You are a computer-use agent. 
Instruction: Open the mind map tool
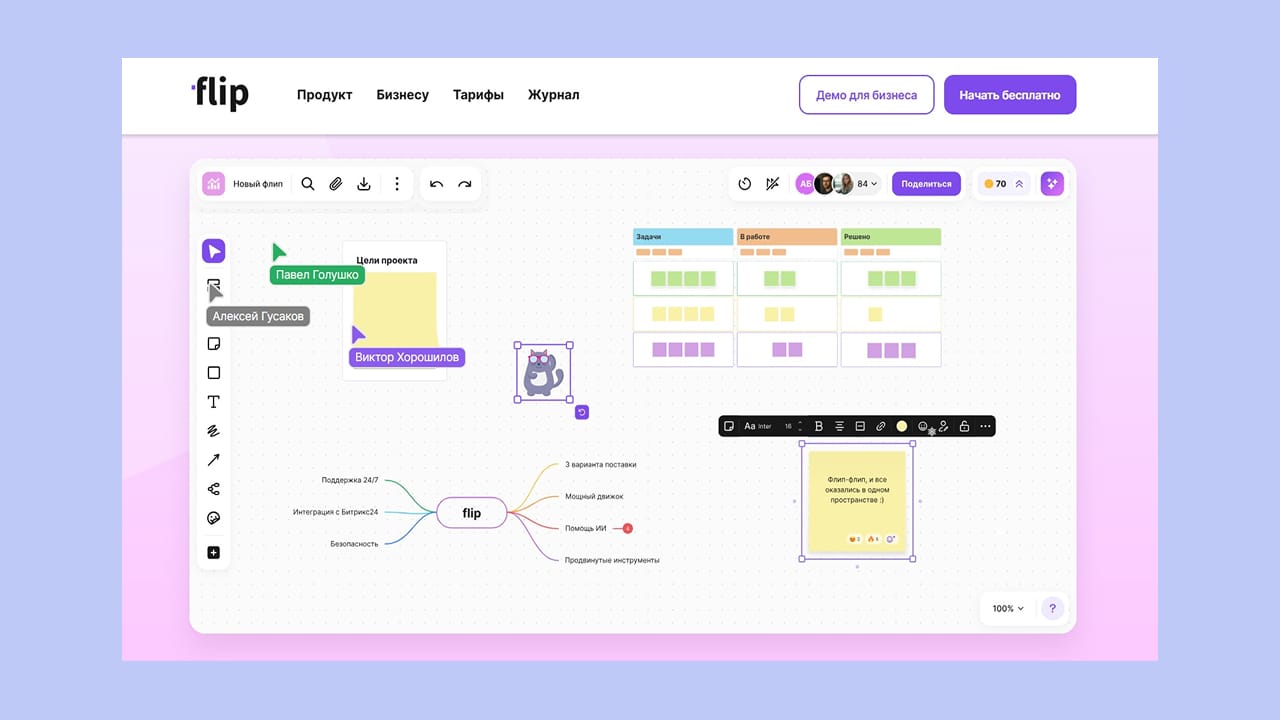(213, 489)
